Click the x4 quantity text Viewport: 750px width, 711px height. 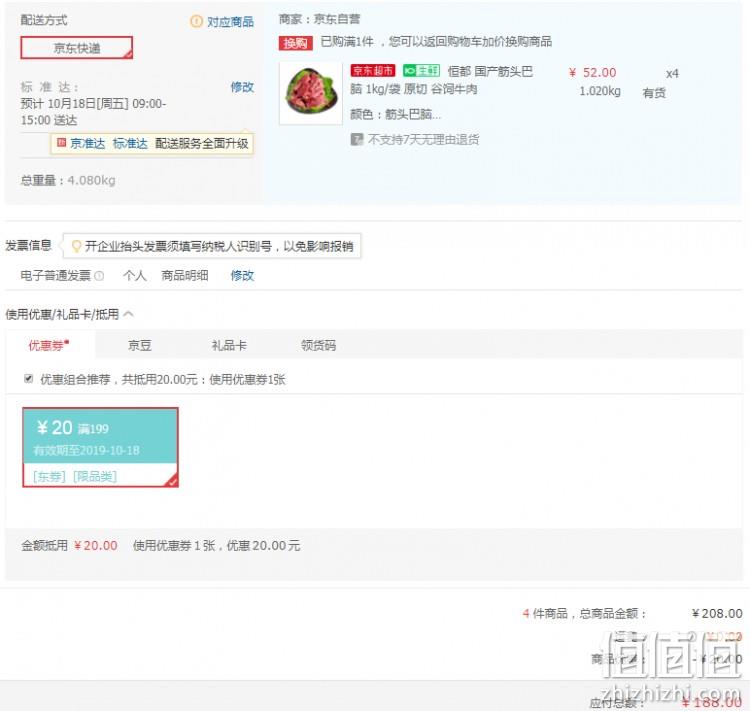672,73
